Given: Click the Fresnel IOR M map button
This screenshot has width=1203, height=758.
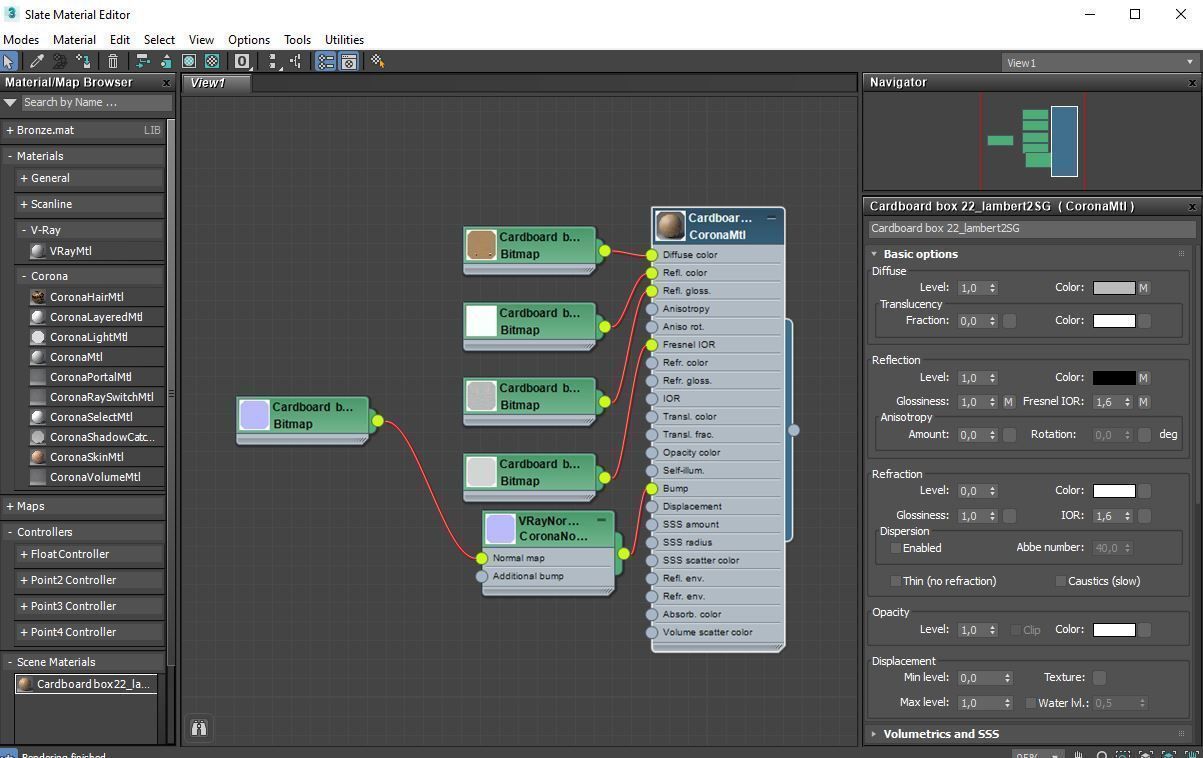Looking at the screenshot, I should [x=1143, y=402].
